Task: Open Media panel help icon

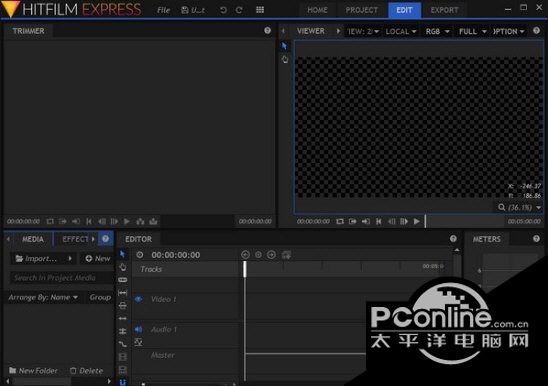Action: click(x=106, y=238)
